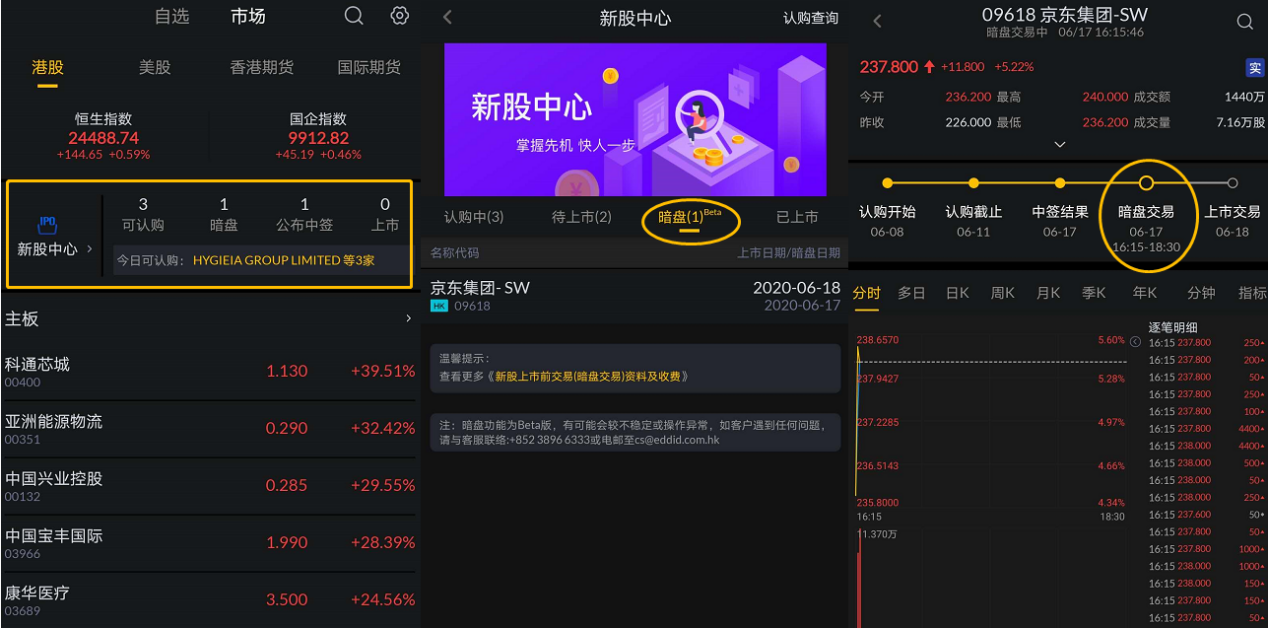Expand more quote details chevron
Image resolution: width=1268 pixels, height=628 pixels.
1060,144
